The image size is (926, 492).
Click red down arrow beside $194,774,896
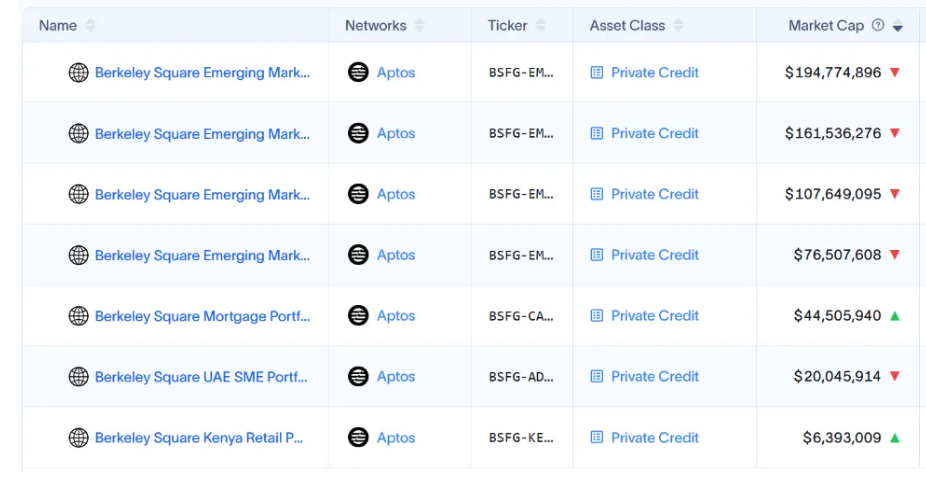click(x=895, y=73)
